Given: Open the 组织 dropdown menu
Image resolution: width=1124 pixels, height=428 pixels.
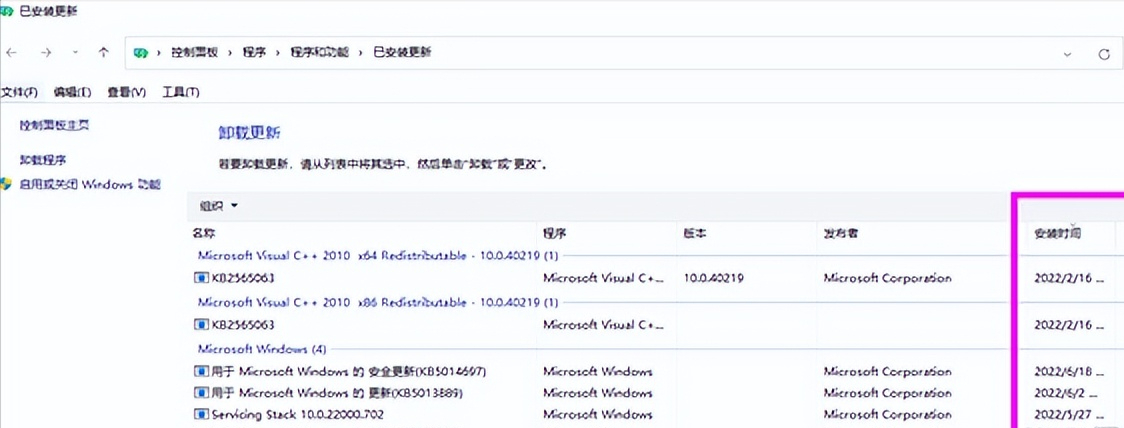Looking at the screenshot, I should (x=219, y=206).
